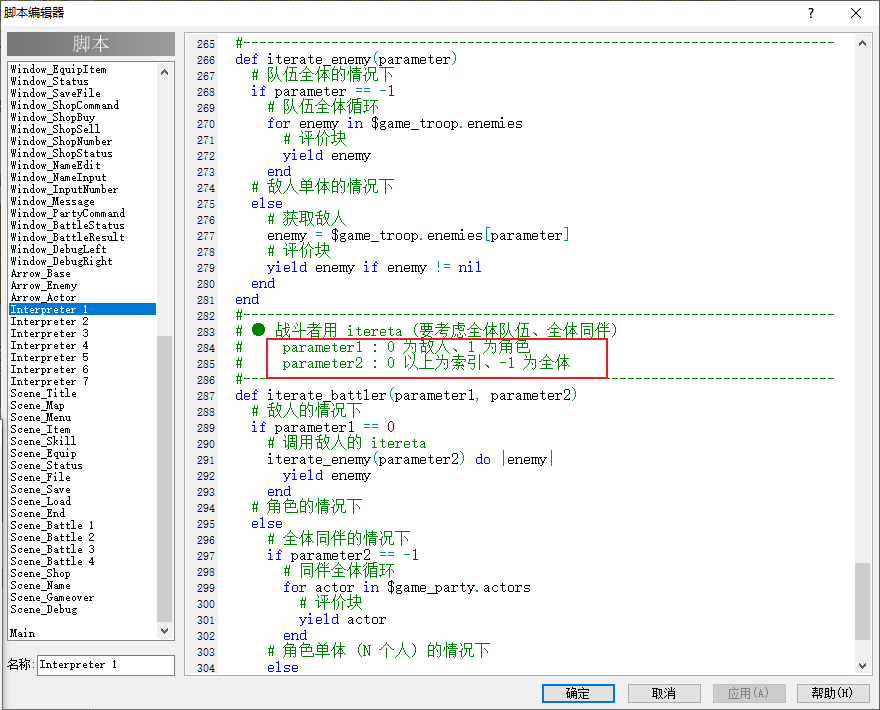Click code editor scroll up arrow
The image size is (880, 710).
pos(863,43)
